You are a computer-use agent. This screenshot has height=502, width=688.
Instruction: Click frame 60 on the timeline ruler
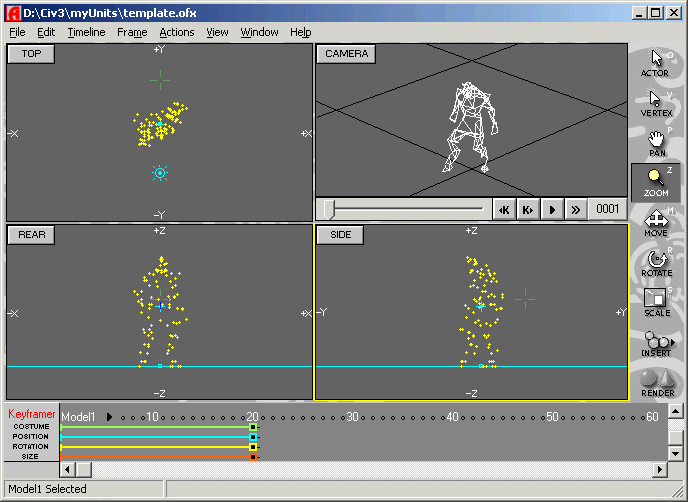[652, 416]
